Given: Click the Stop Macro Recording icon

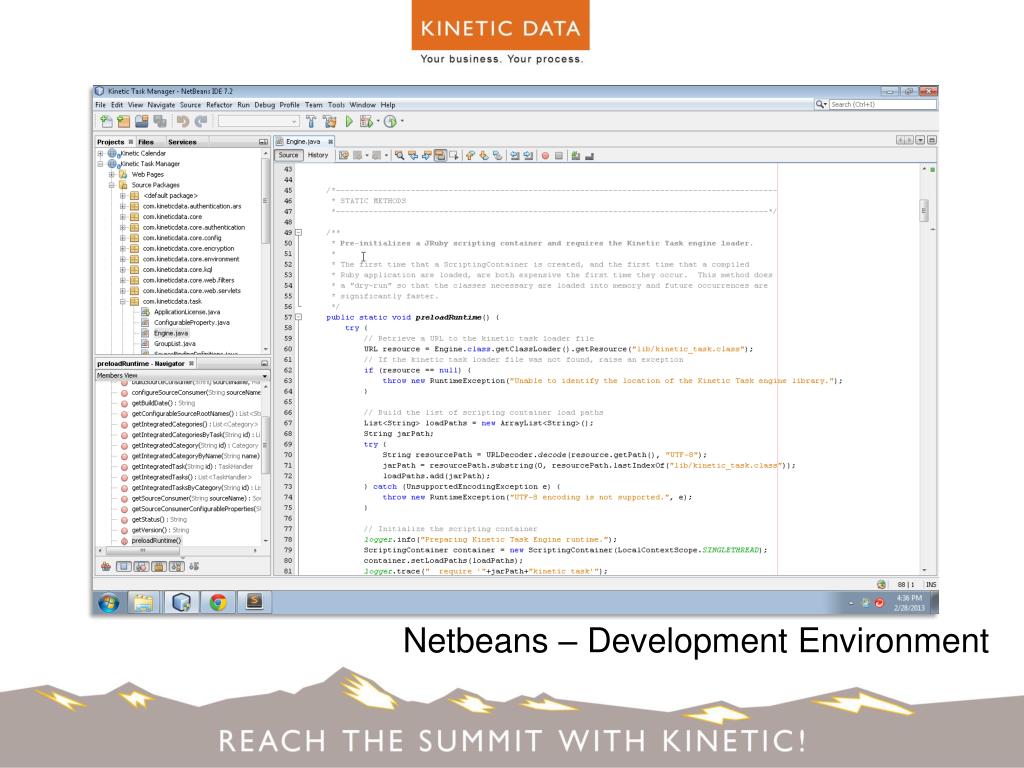Looking at the screenshot, I should point(559,156).
